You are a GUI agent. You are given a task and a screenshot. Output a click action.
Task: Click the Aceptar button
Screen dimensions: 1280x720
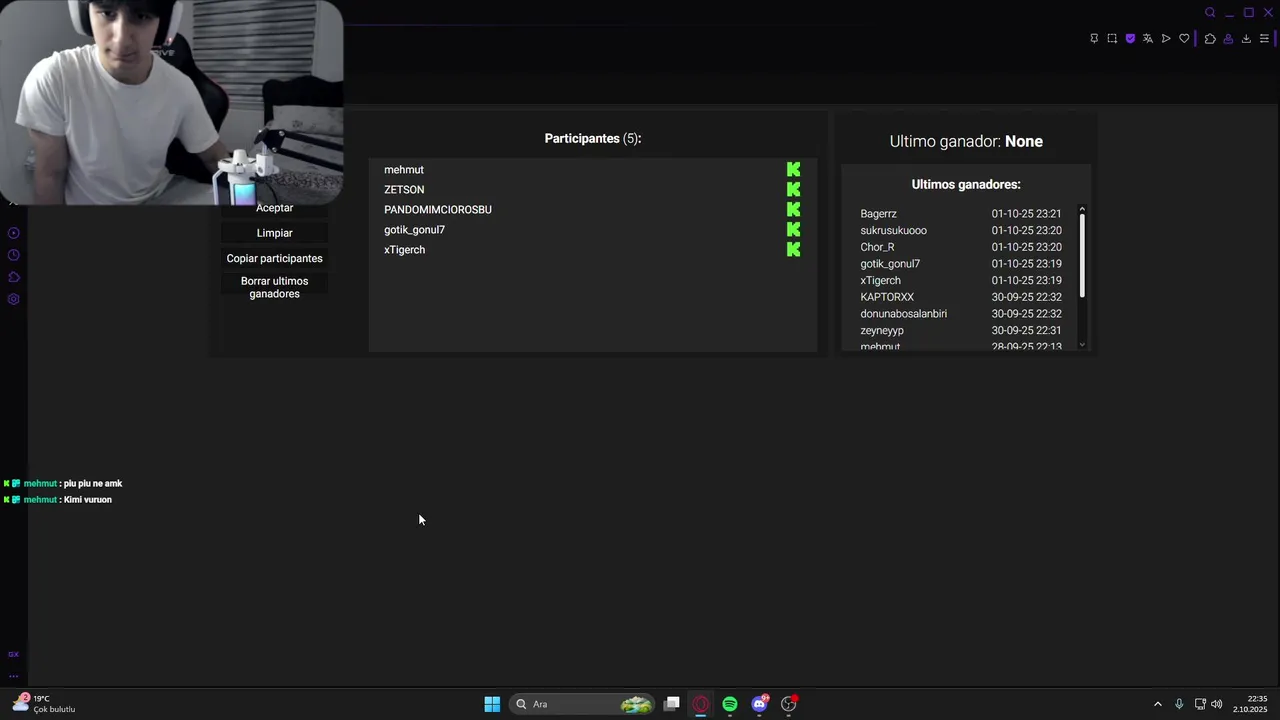click(x=274, y=208)
